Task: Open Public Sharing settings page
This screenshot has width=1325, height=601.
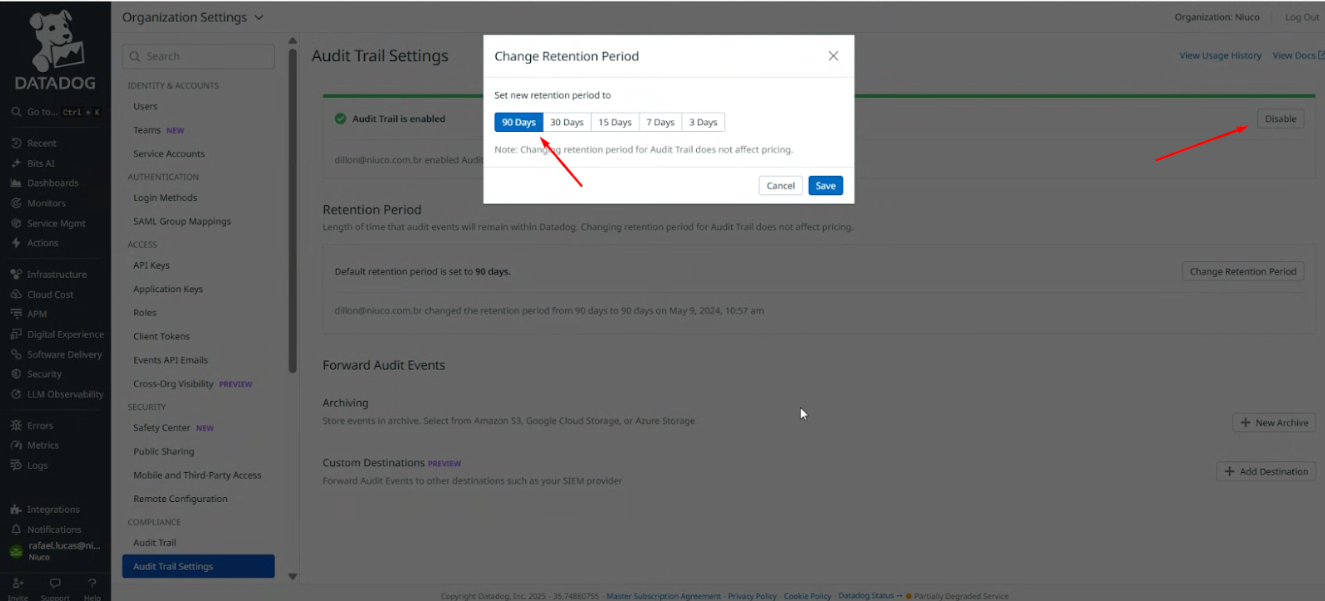Action: 164,451
